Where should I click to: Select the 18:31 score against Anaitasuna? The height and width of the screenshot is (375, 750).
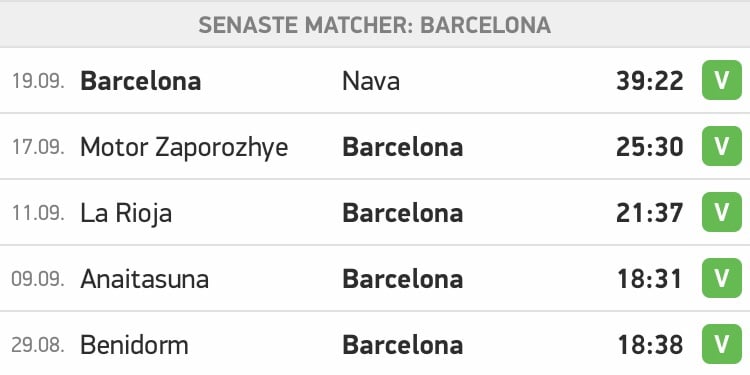click(x=650, y=279)
